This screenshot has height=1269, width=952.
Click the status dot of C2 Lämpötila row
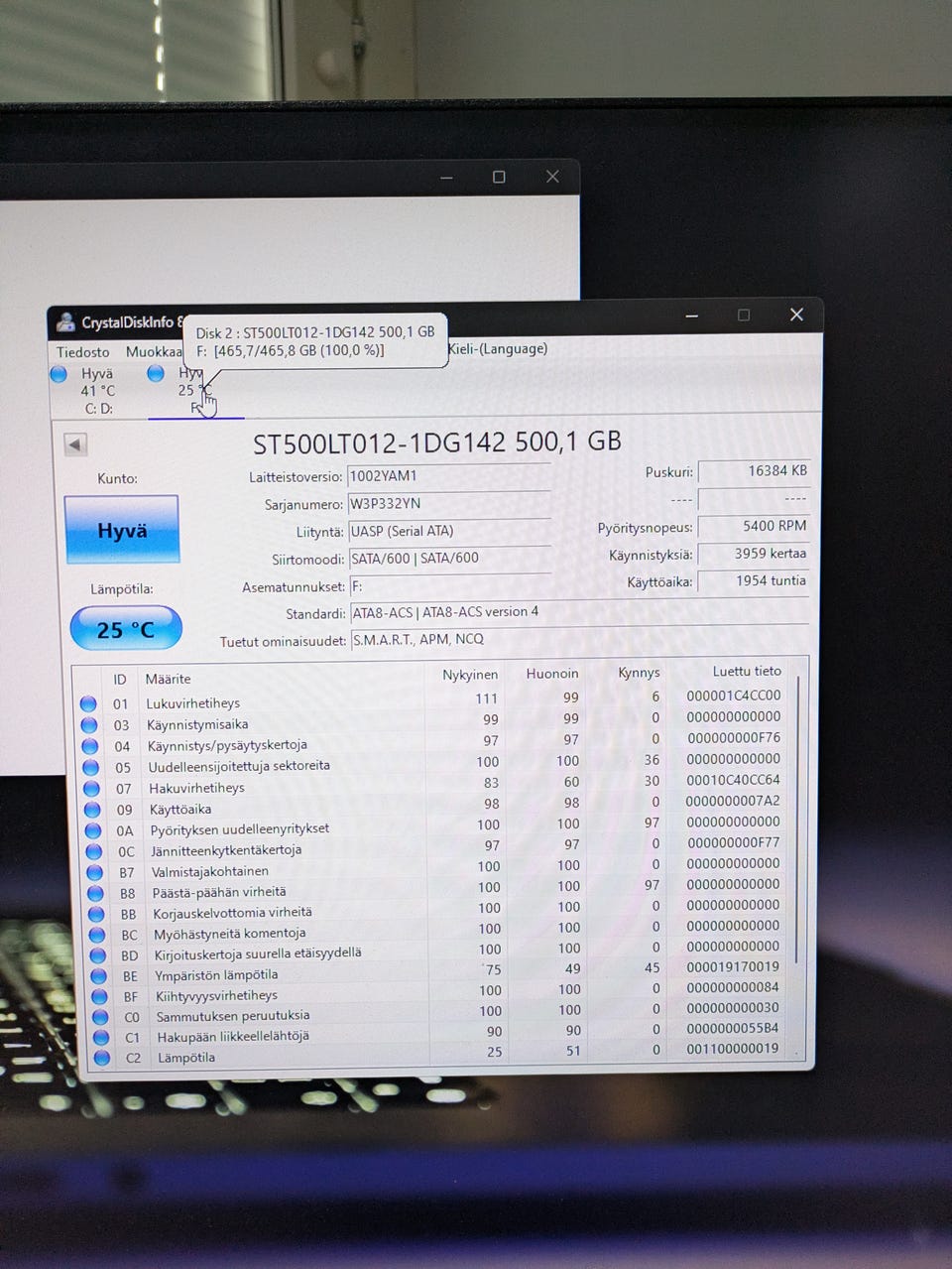click(x=101, y=1059)
